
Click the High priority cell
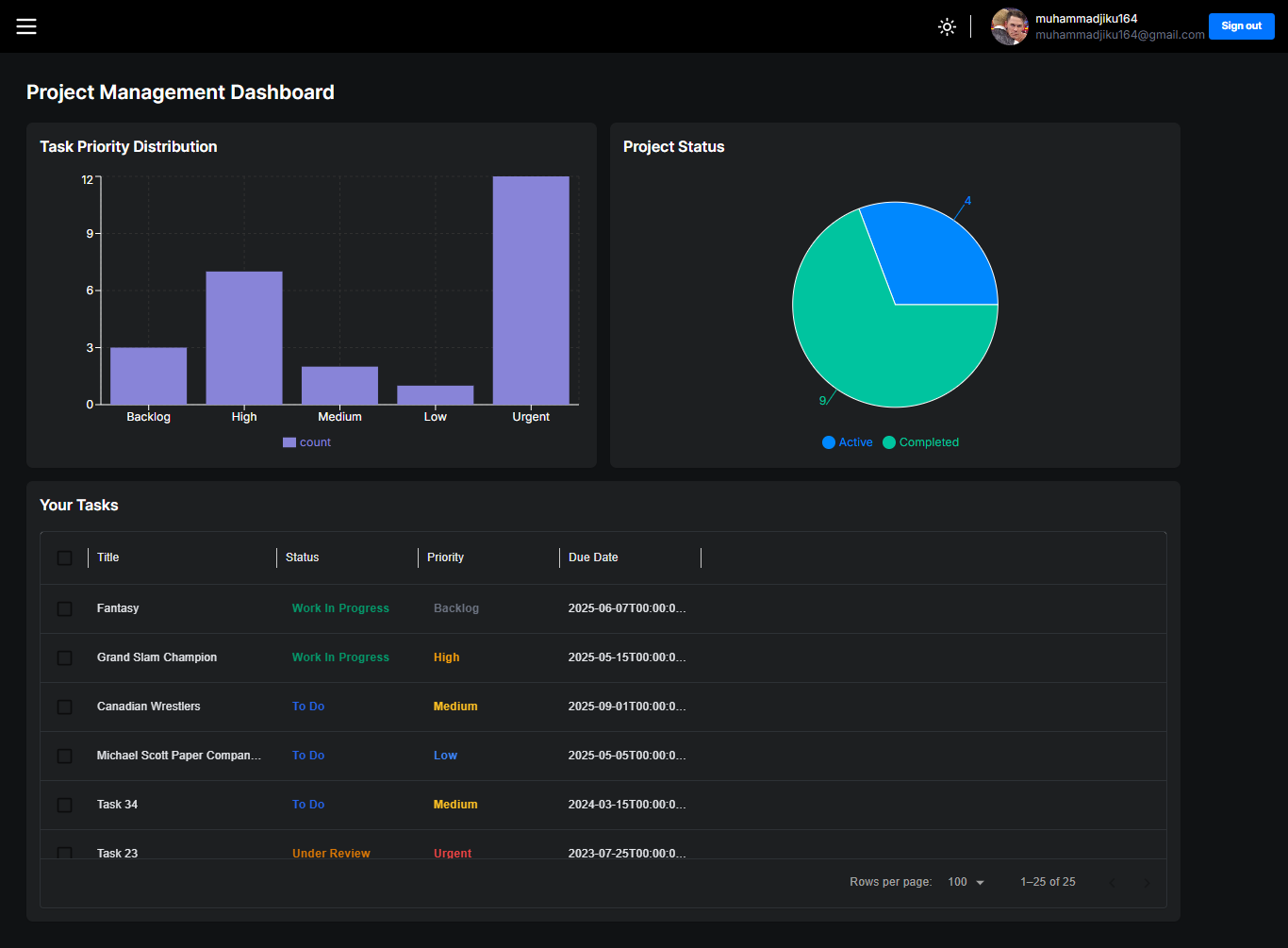tap(447, 657)
